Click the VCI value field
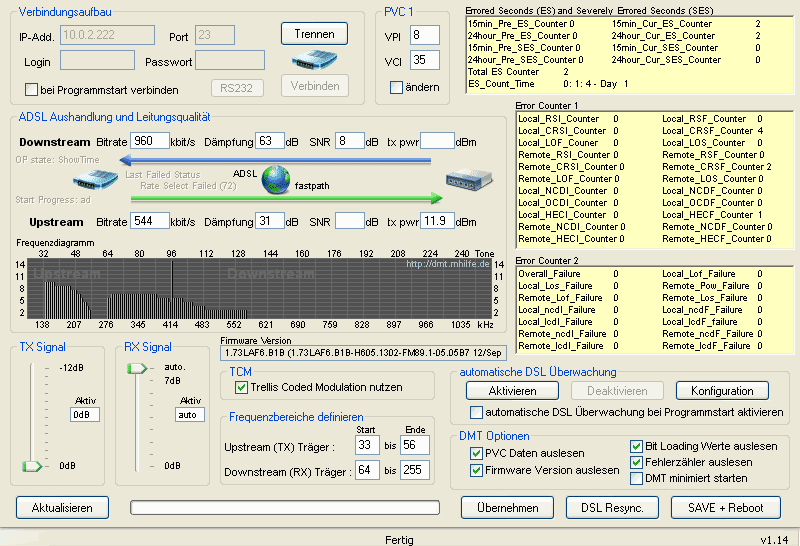 (424, 60)
